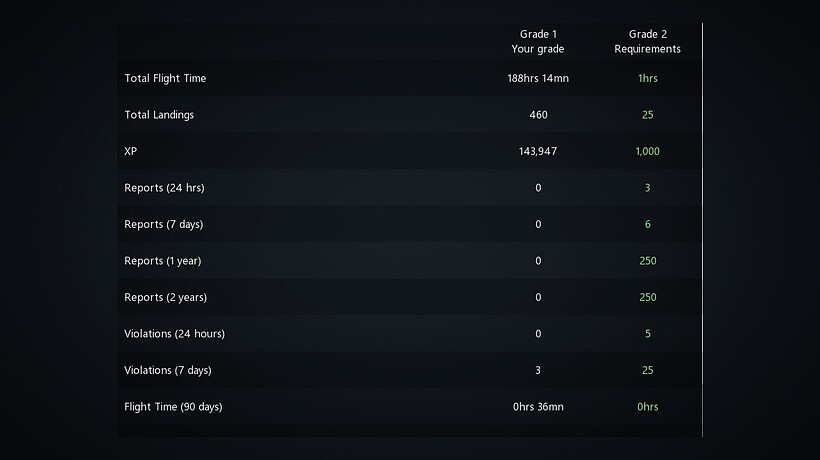Select the Total Landings row

[x=159, y=115]
